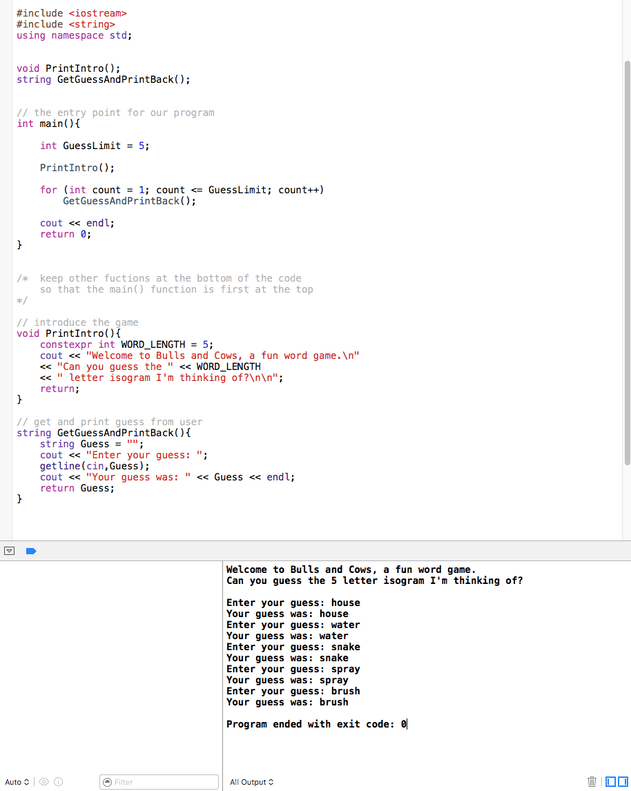
Task: Click the 'using namespace std;' line
Action: (x=74, y=35)
